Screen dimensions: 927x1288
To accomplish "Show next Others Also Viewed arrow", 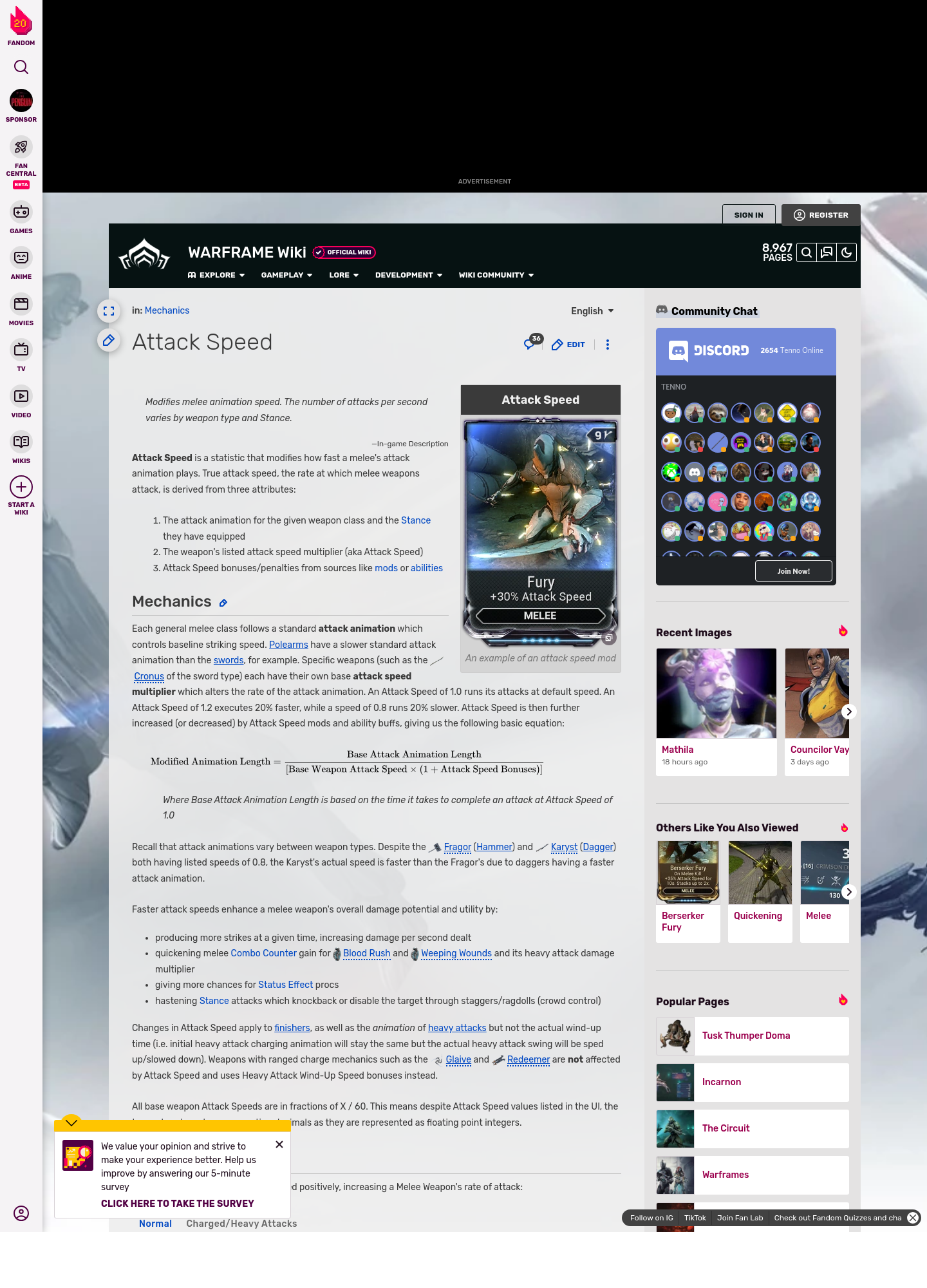I will [x=849, y=892].
